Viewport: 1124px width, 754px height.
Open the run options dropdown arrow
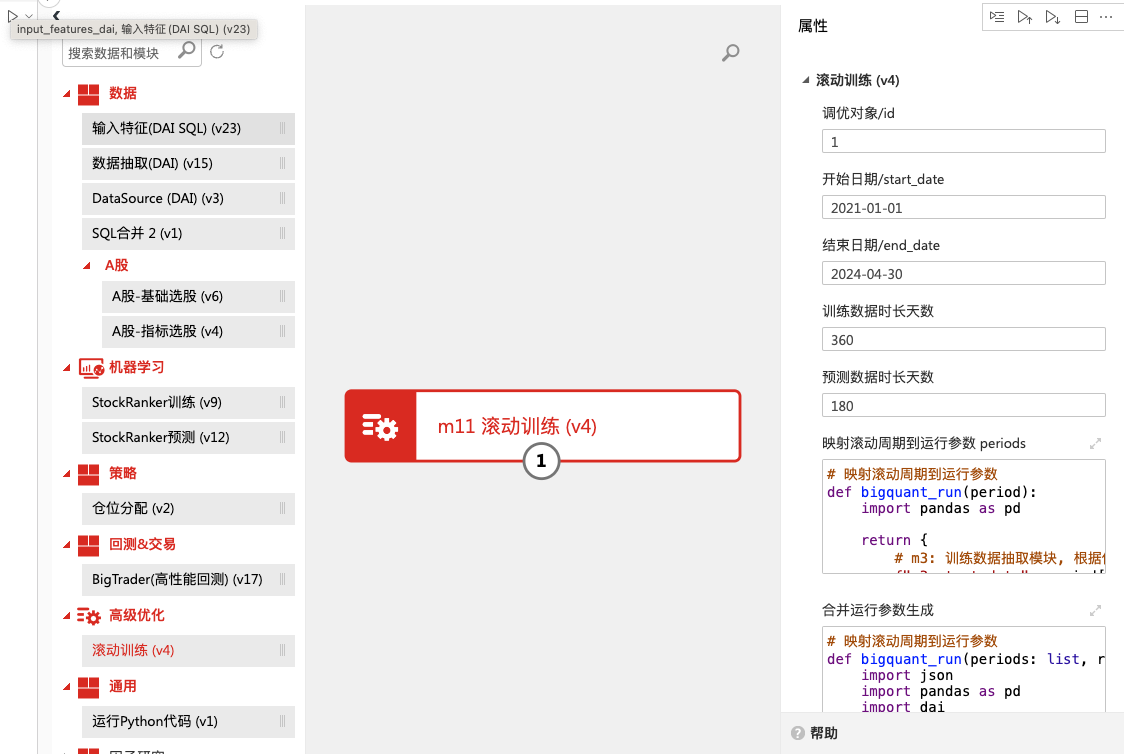pyautogui.click(x=28, y=17)
